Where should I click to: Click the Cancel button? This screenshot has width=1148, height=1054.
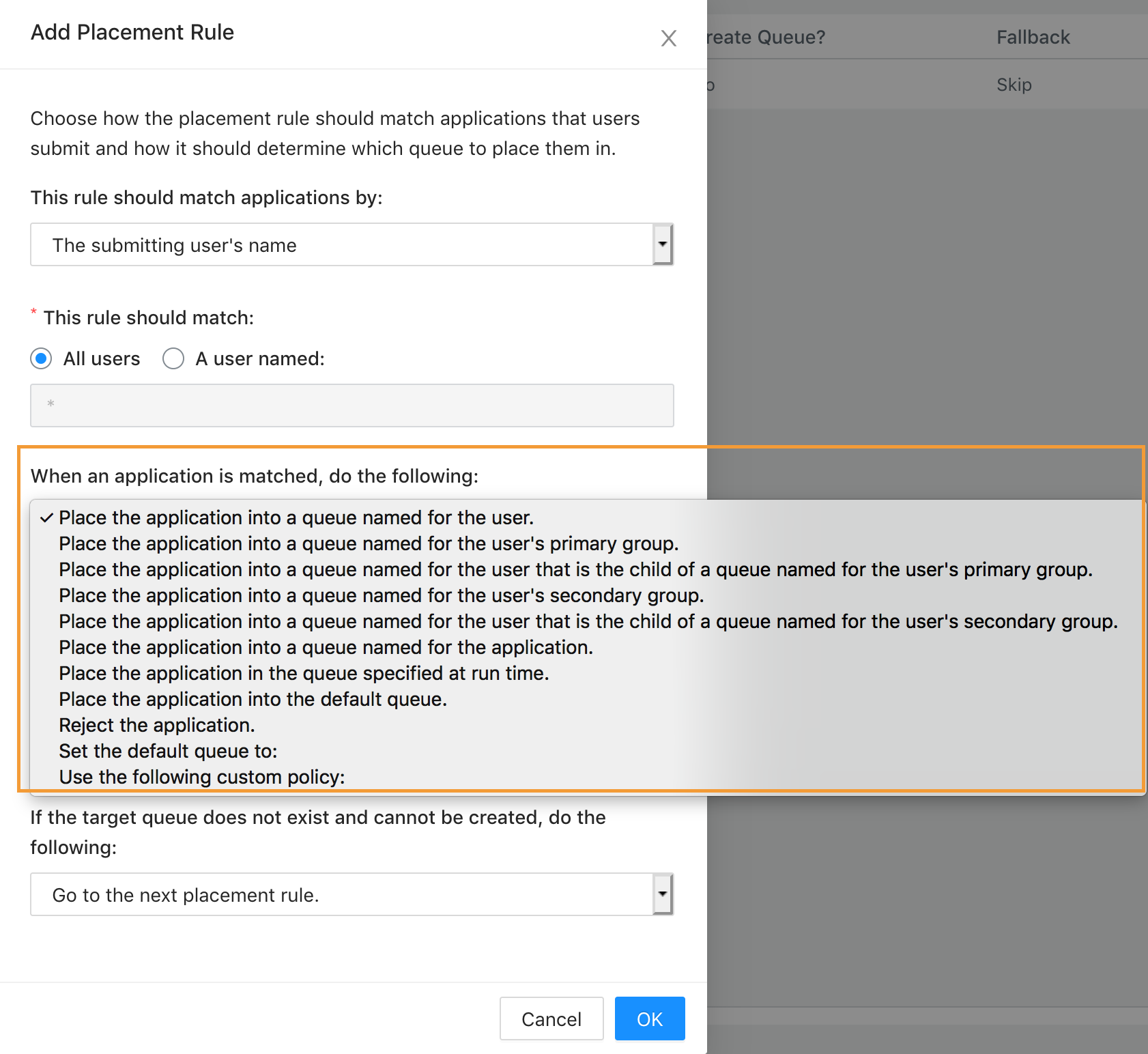click(551, 1019)
